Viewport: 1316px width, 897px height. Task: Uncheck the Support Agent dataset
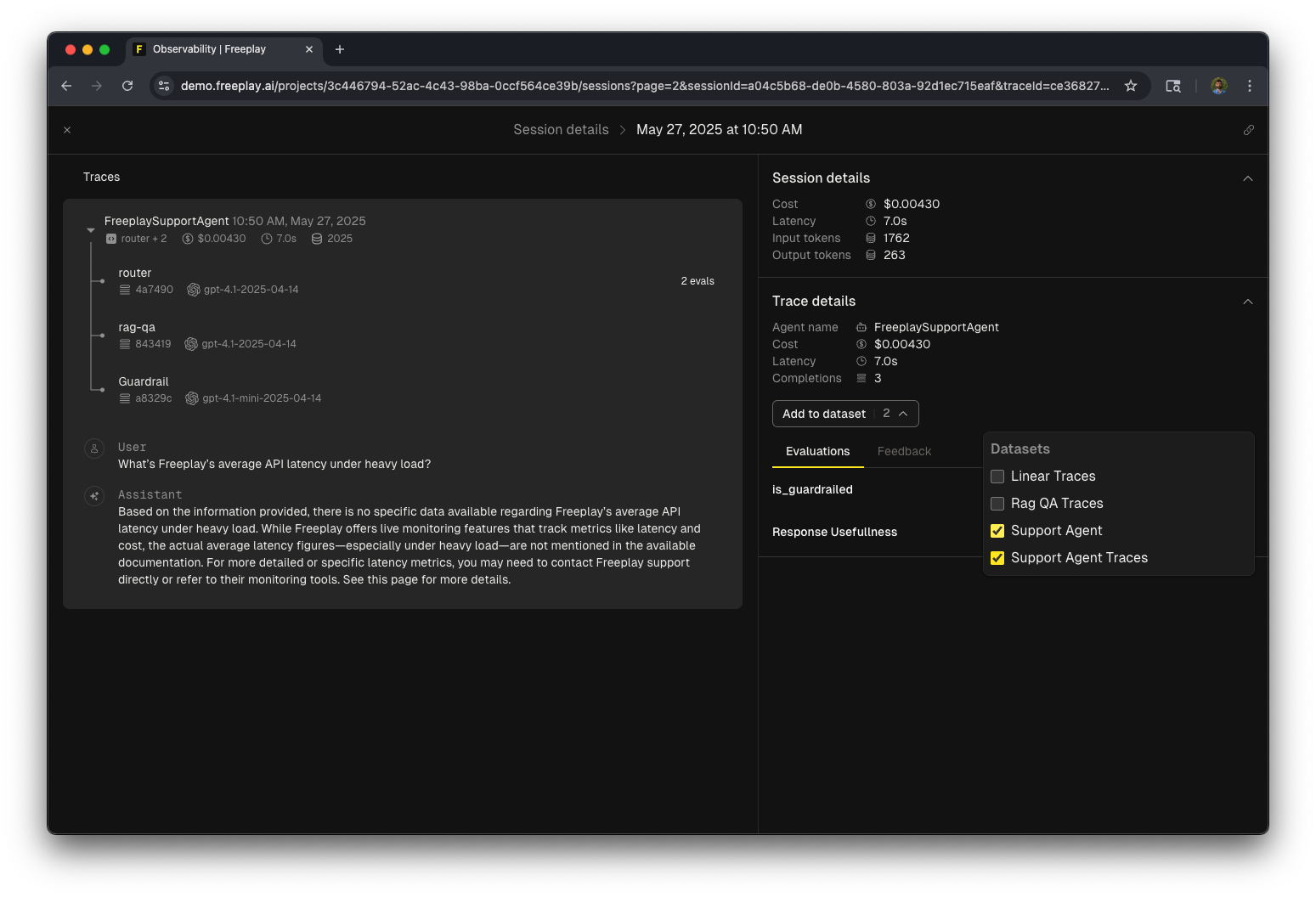click(997, 531)
